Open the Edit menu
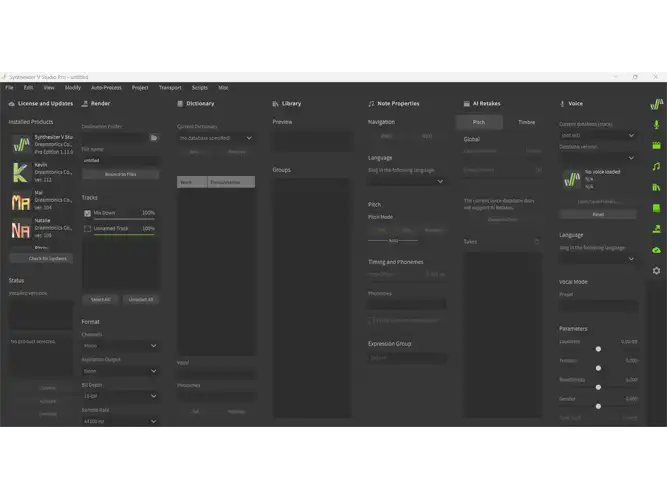This screenshot has height=500, width=667. [x=29, y=88]
